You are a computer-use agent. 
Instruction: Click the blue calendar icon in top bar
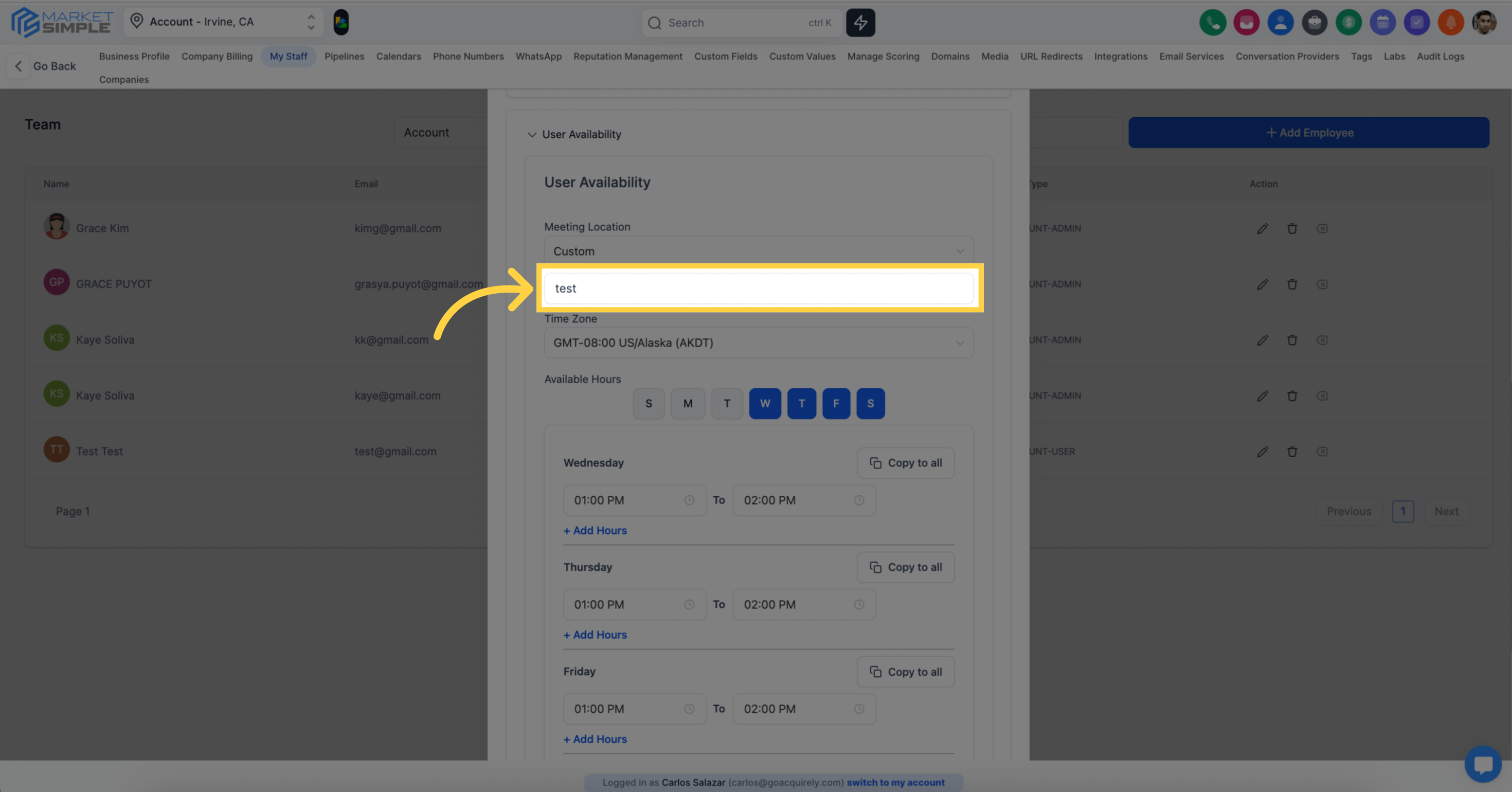click(x=1382, y=23)
